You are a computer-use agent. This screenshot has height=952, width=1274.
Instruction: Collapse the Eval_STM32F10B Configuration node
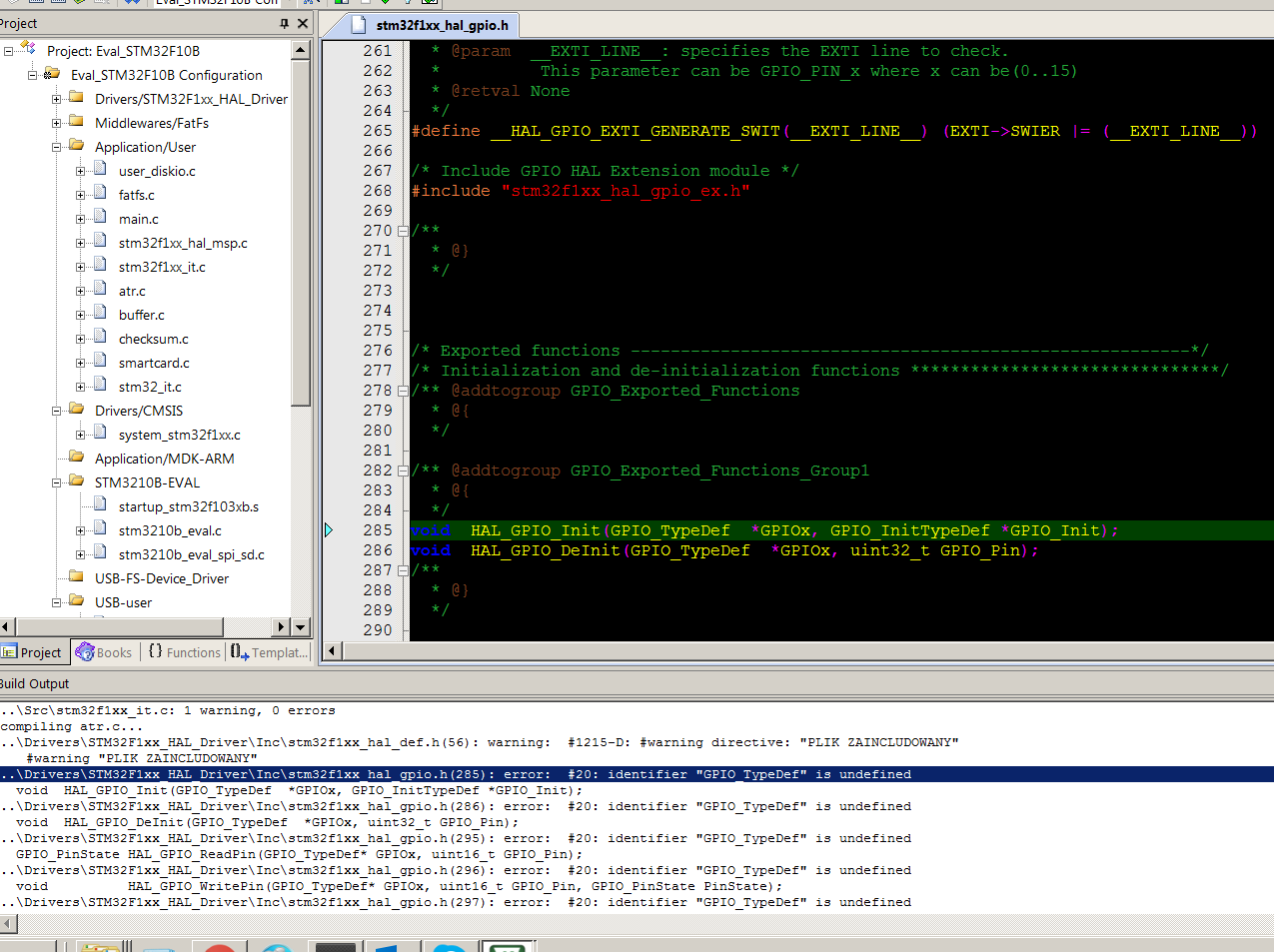pyautogui.click(x=32, y=75)
